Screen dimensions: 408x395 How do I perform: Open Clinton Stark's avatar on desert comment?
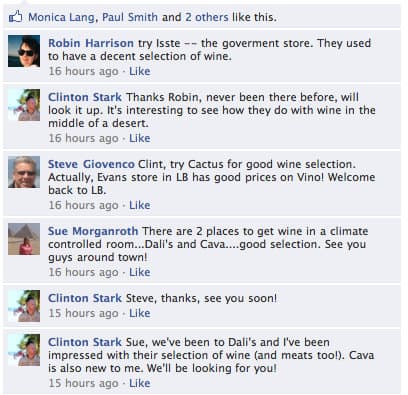pyautogui.click(x=24, y=105)
